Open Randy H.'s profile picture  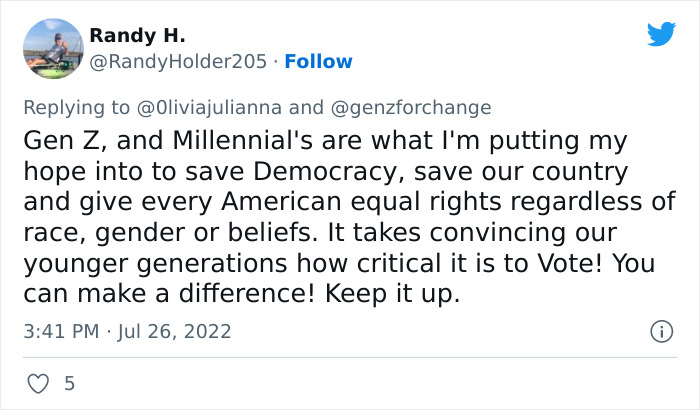click(x=52, y=48)
